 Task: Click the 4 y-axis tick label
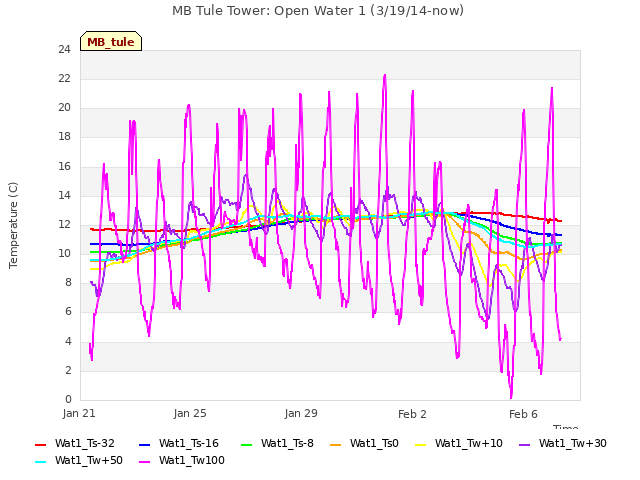click(x=68, y=341)
